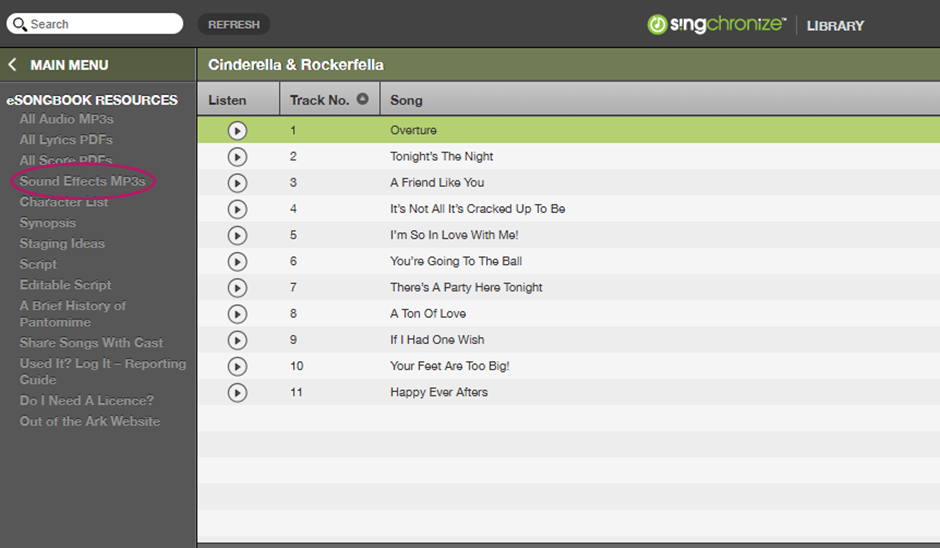The width and height of the screenshot is (940, 548).
Task: Play A Friend Like You
Action: [237, 183]
